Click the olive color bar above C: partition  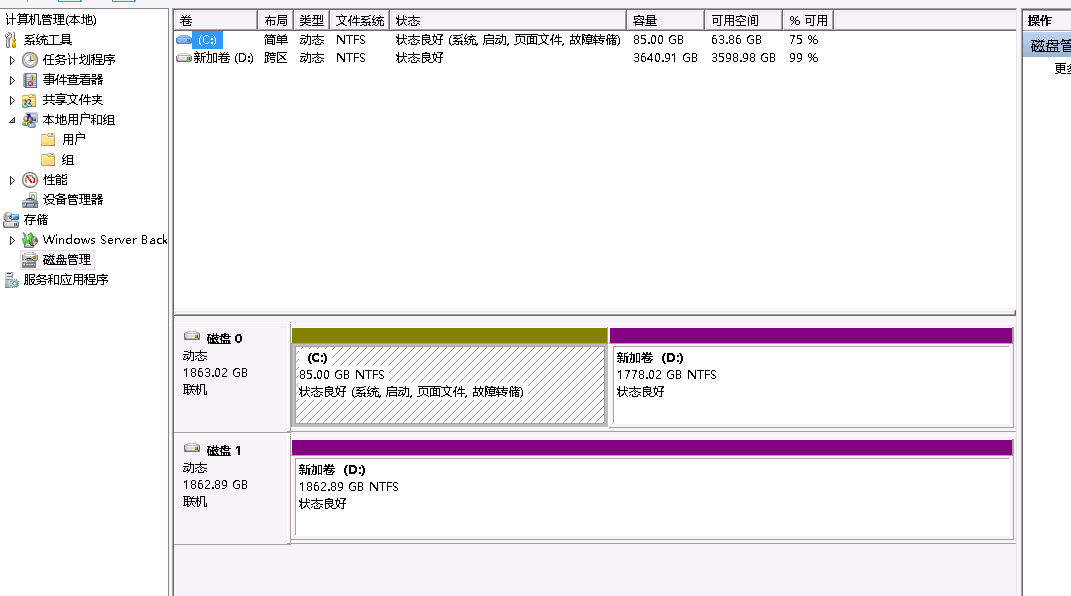pos(449,335)
